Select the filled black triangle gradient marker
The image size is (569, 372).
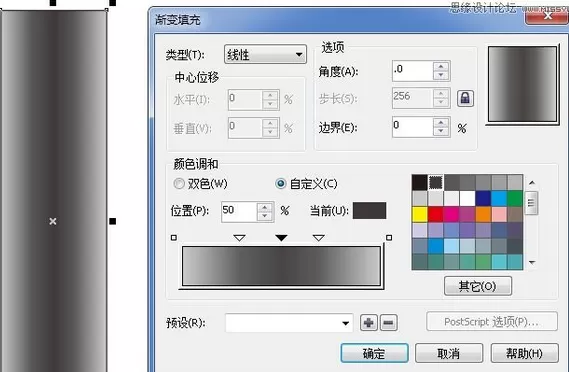pos(281,238)
